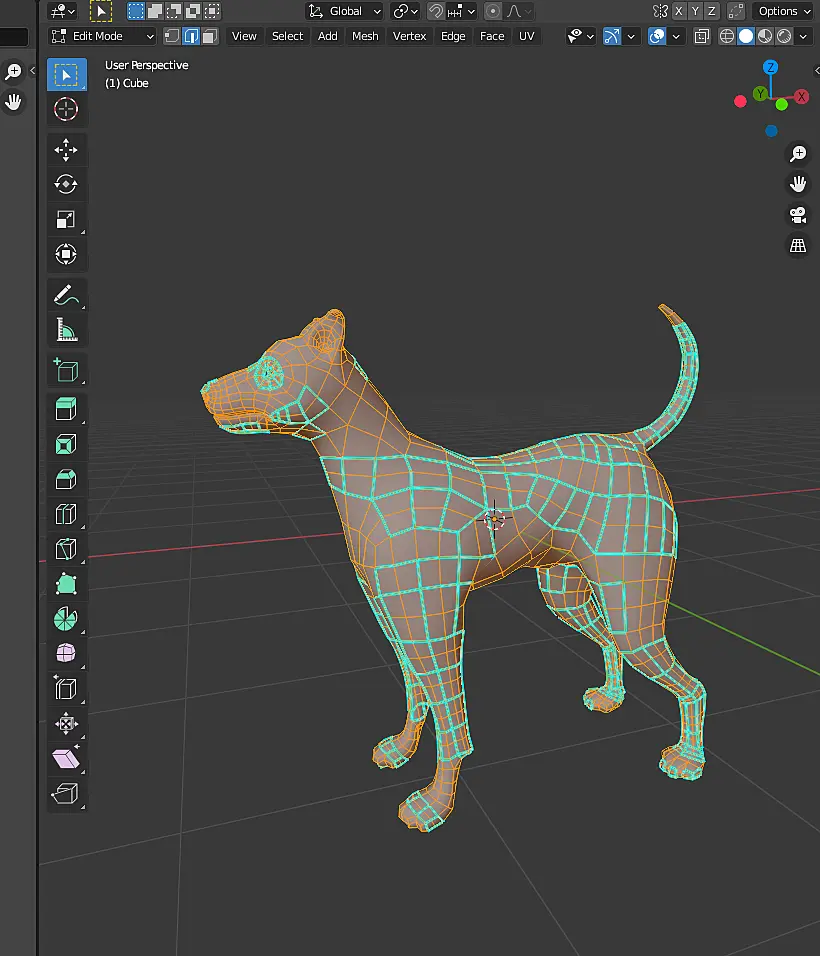Screen dimensions: 820x956
Task: Toggle X-ray view button
Action: coord(702,37)
